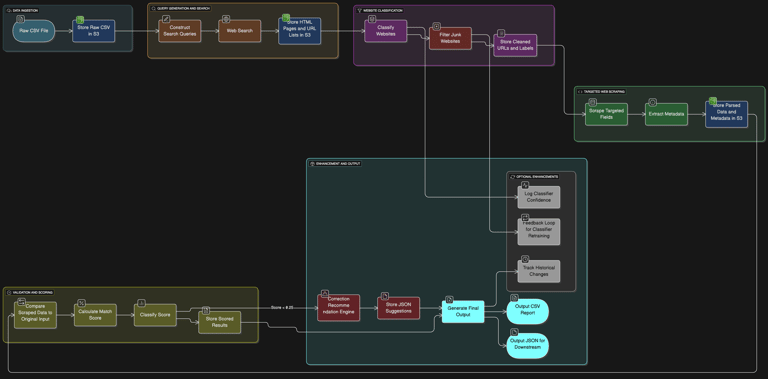Click the QUERY GENERATION AND SEARCH group label
768x379 pixels.
(183, 9)
